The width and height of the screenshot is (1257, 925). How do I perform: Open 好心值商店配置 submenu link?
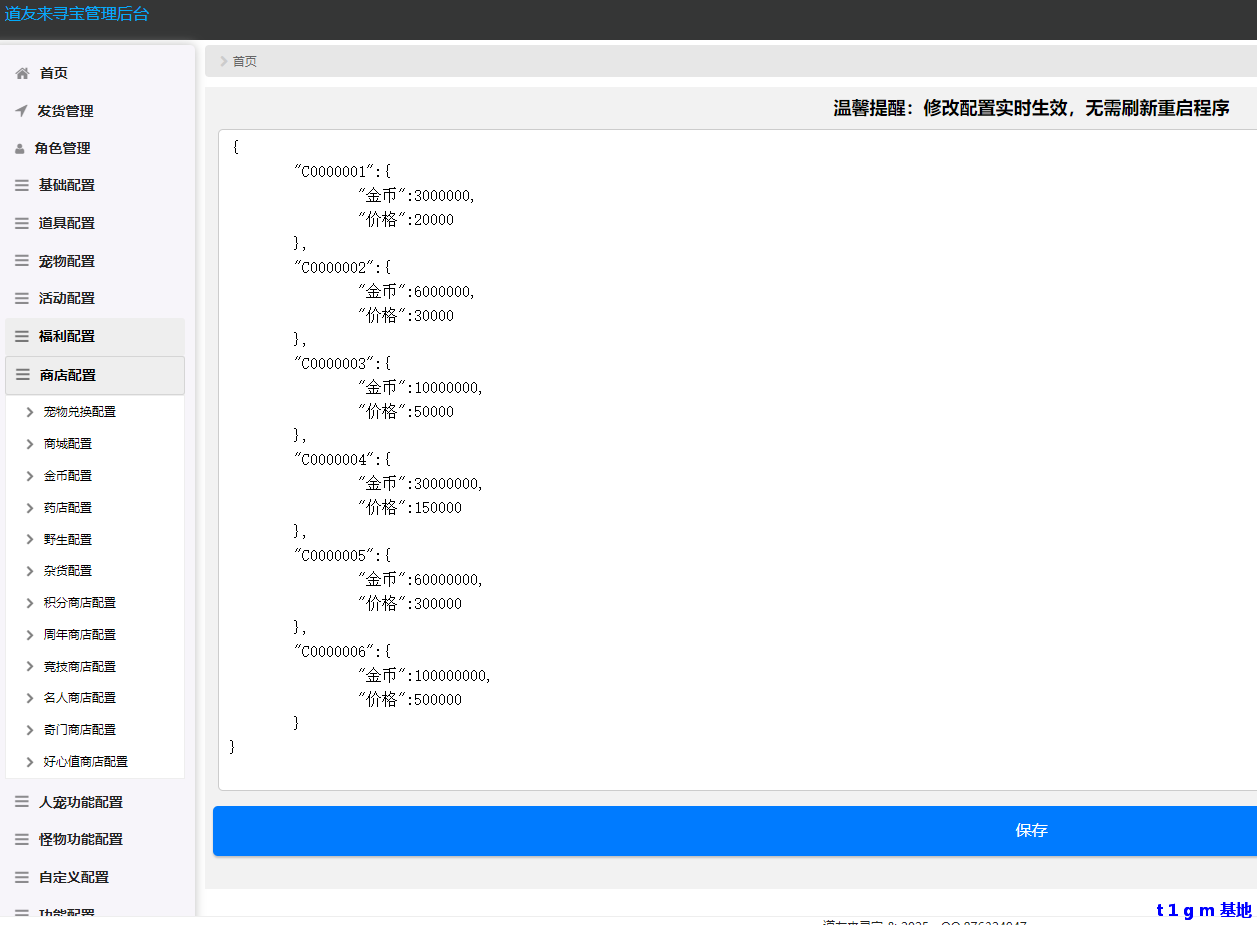coord(86,762)
